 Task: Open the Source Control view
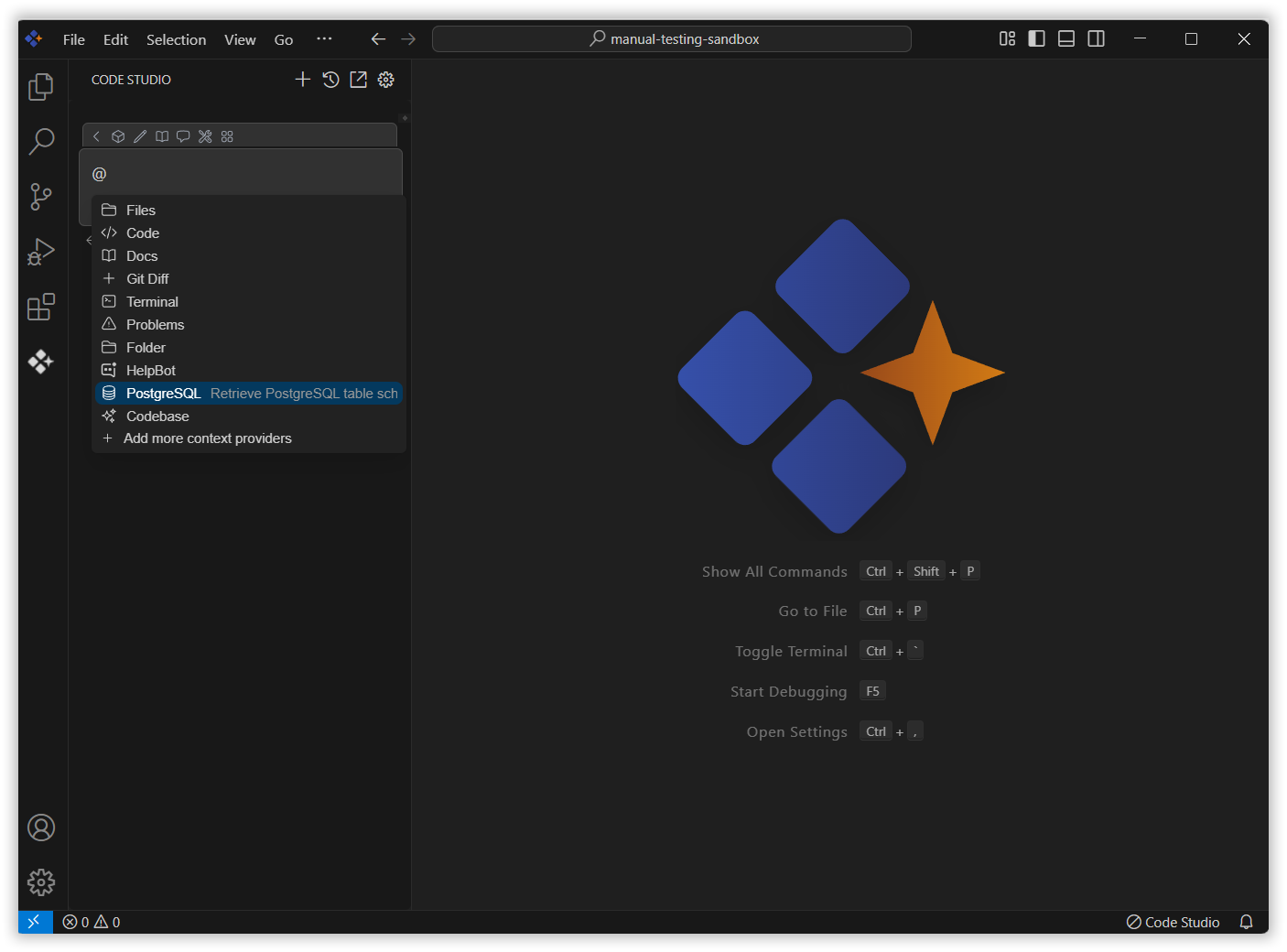pyautogui.click(x=41, y=197)
